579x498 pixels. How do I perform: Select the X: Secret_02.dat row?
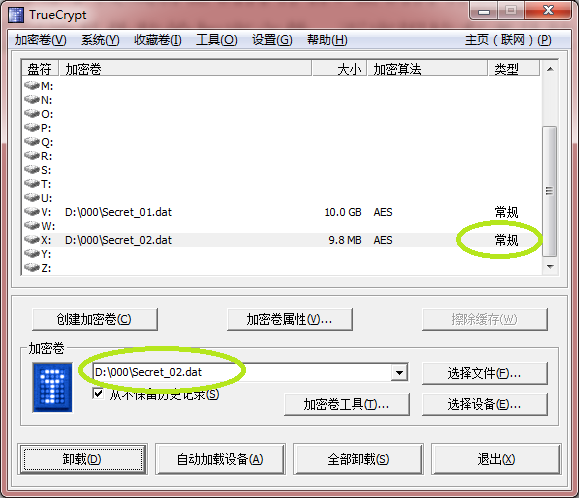pyautogui.click(x=282, y=240)
